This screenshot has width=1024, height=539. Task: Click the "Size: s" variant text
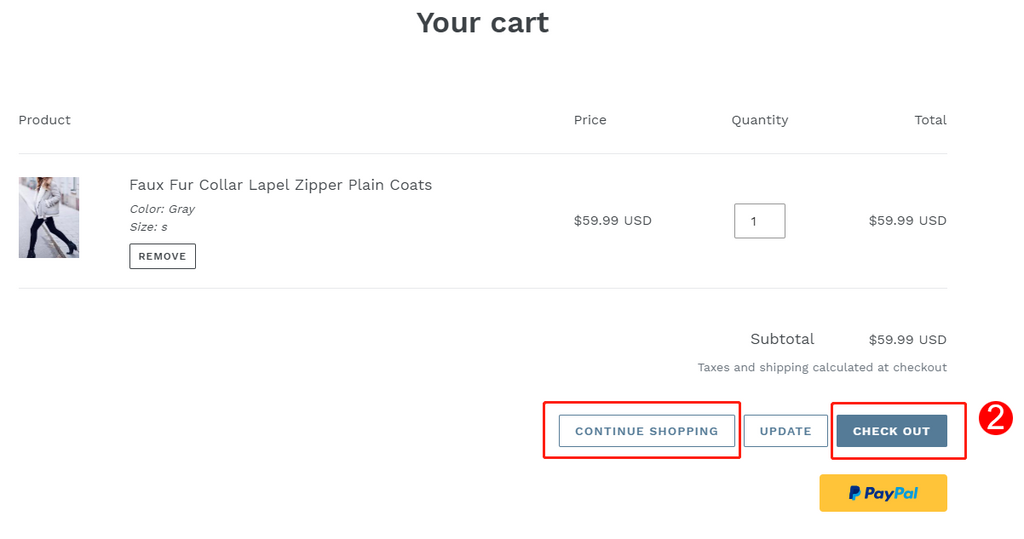tap(148, 227)
